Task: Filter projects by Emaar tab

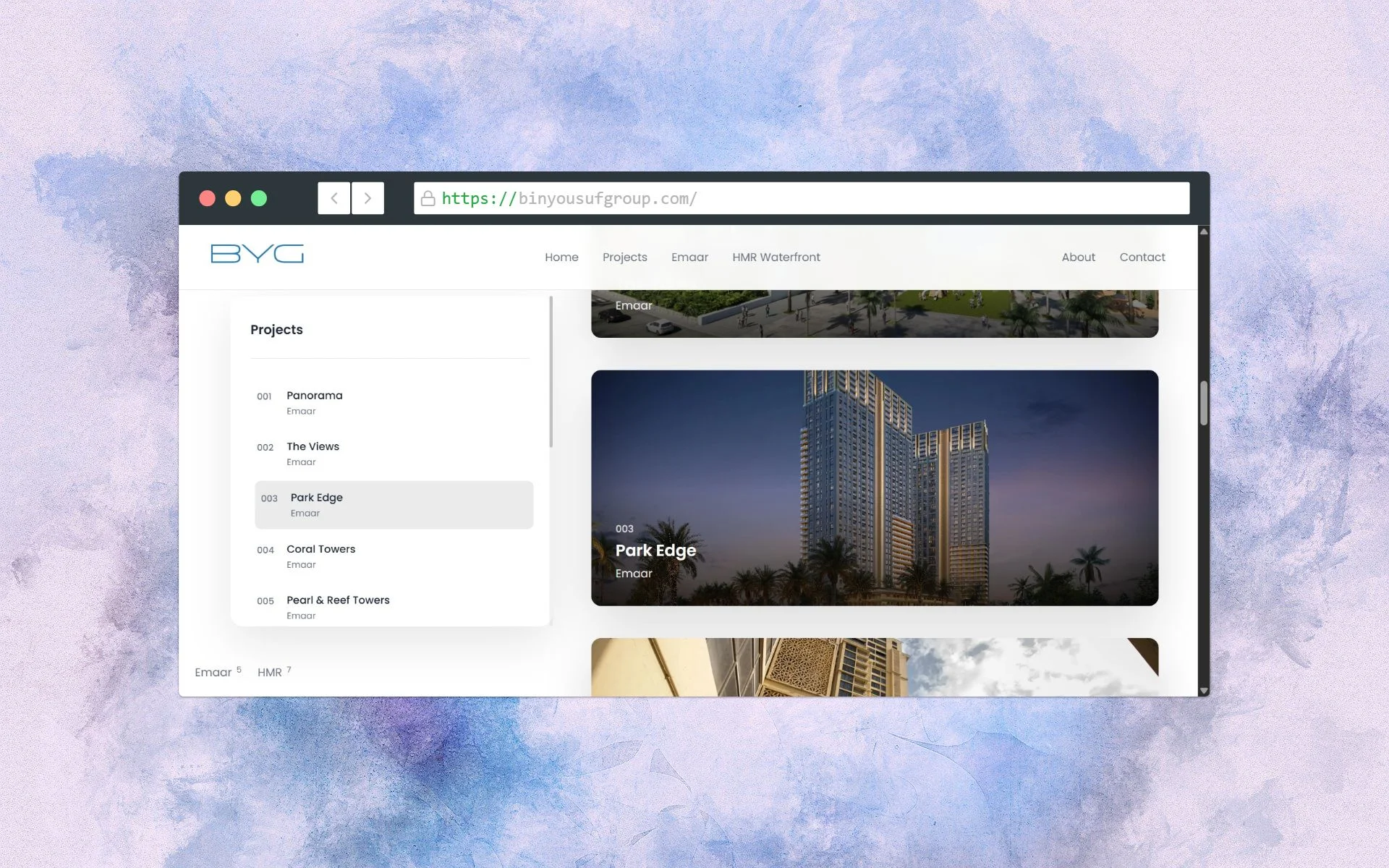Action: [213, 673]
